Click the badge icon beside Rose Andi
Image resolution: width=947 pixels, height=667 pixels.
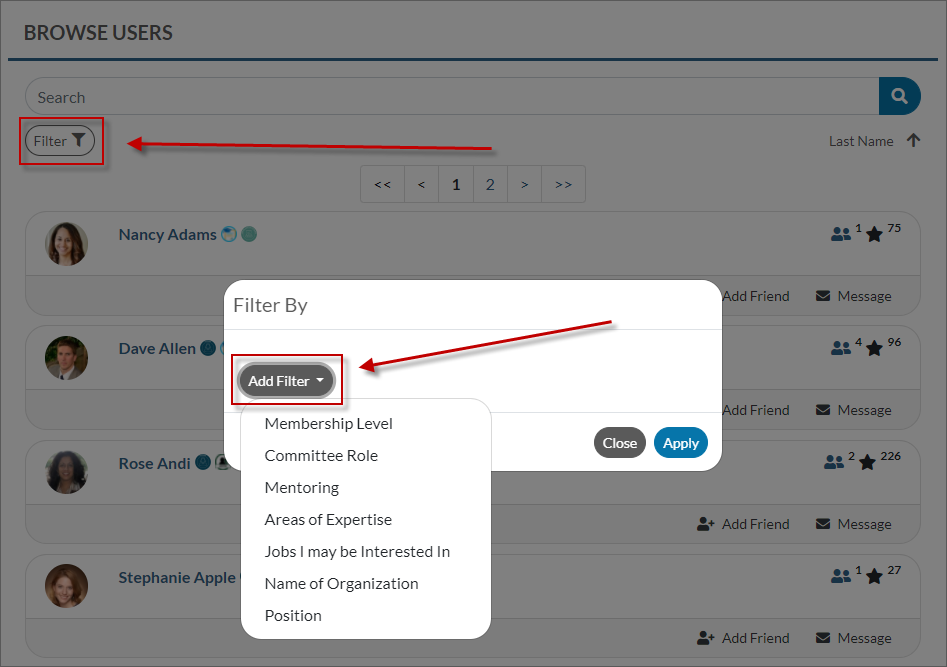[x=203, y=463]
